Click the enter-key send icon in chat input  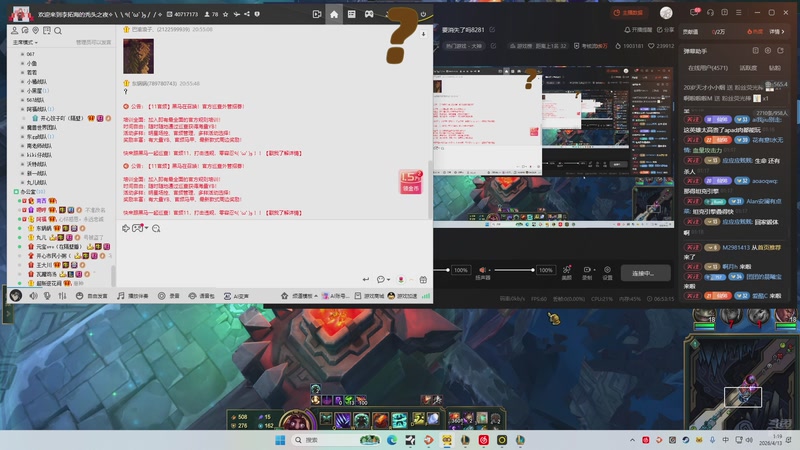point(365,280)
